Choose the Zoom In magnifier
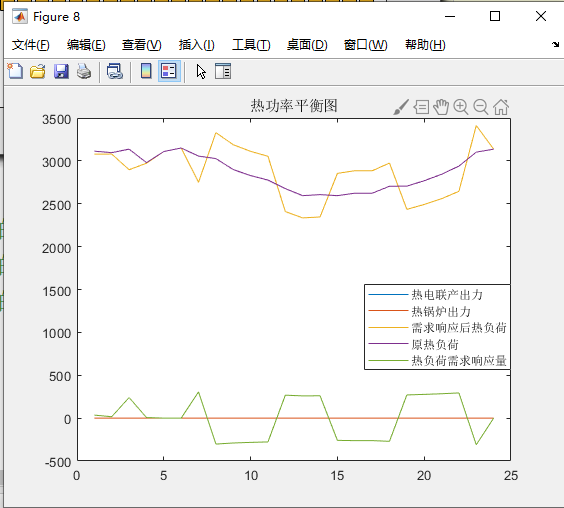 coord(461,107)
